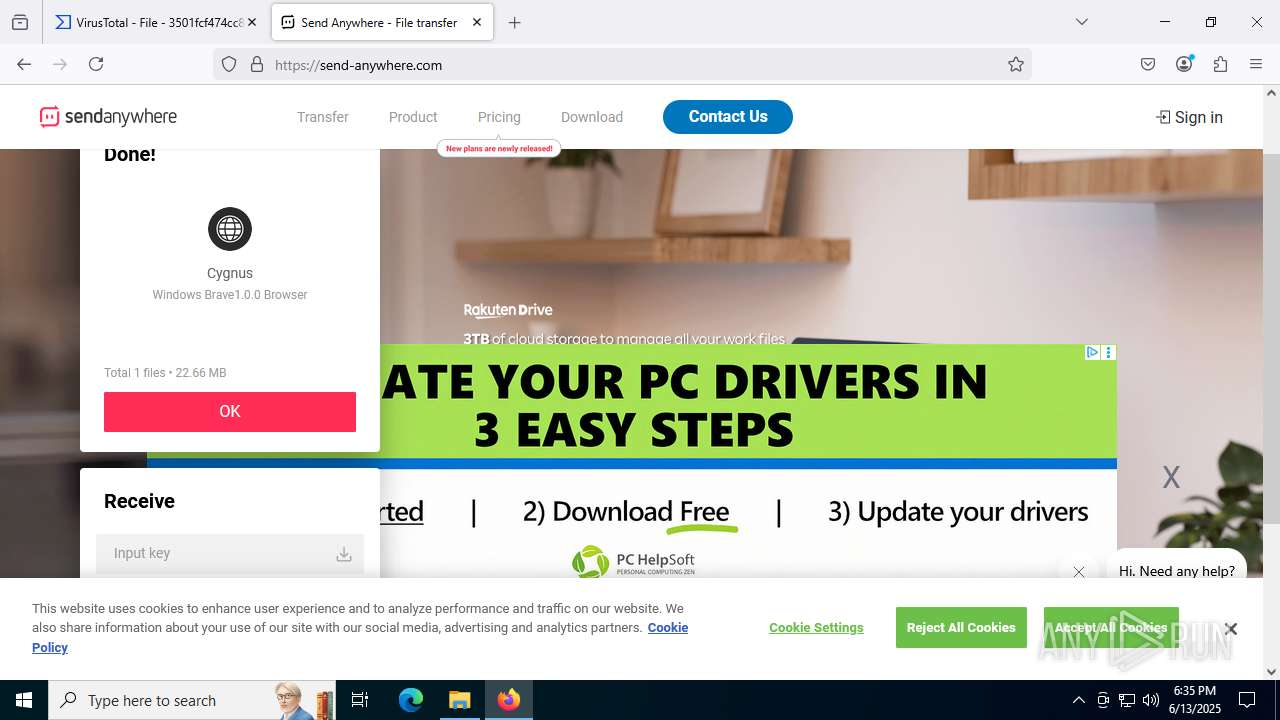Open the Firefox View icon

click(x=20, y=22)
